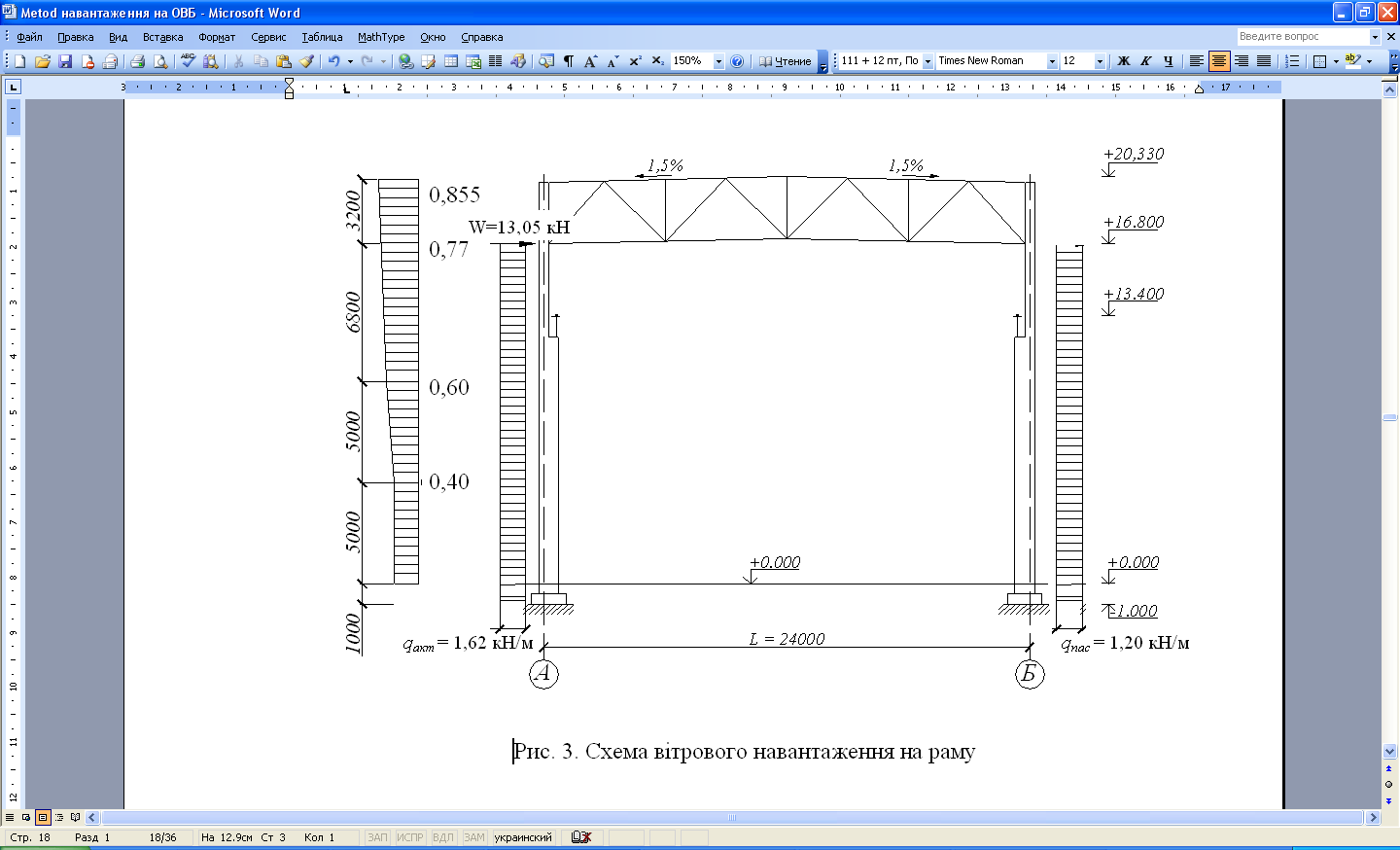Open the 'Введите вопрос' help box arrow
The image size is (1400, 850).
pyautogui.click(x=1375, y=37)
